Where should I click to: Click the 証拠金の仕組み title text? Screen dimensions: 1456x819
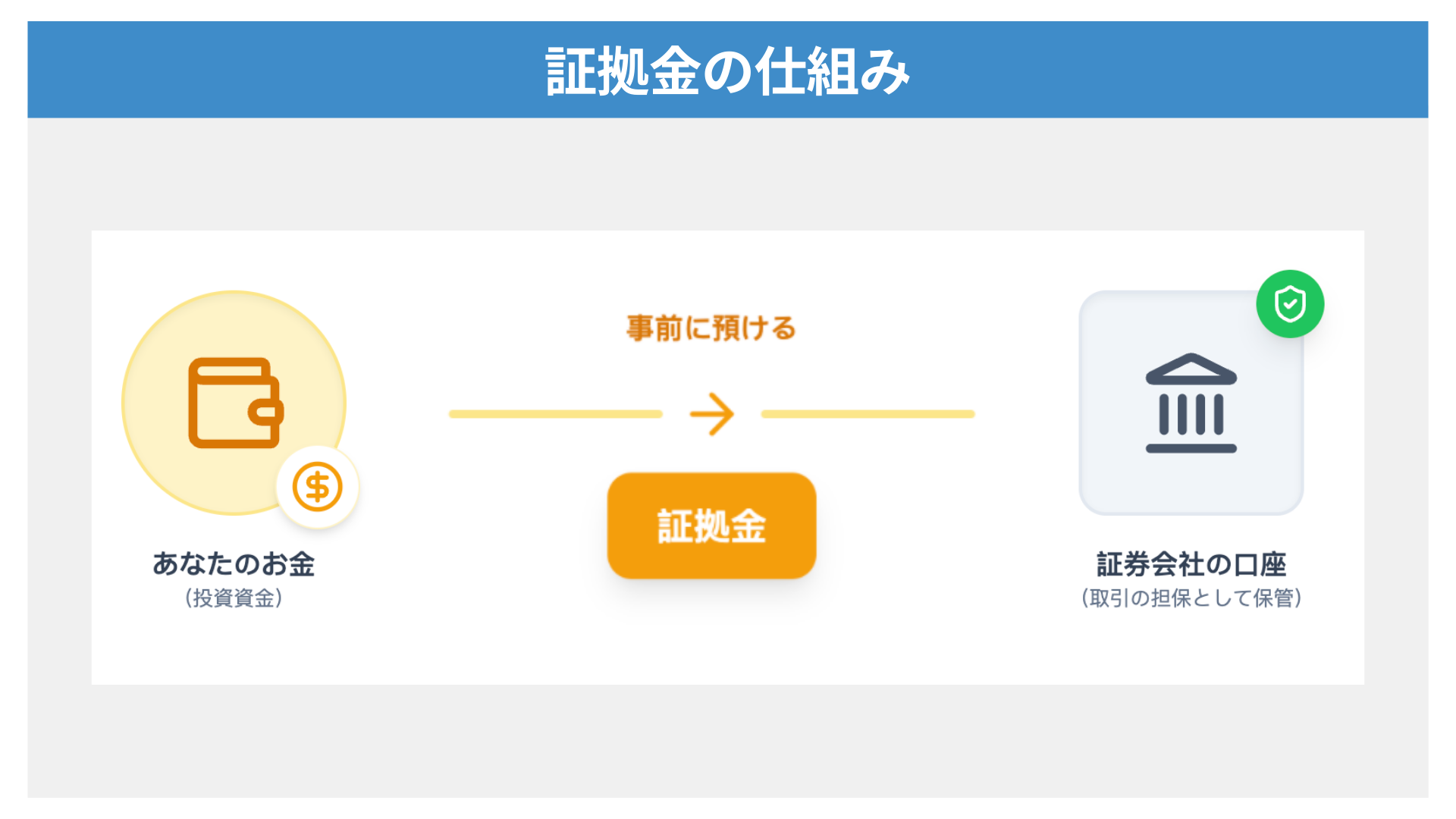[727, 71]
